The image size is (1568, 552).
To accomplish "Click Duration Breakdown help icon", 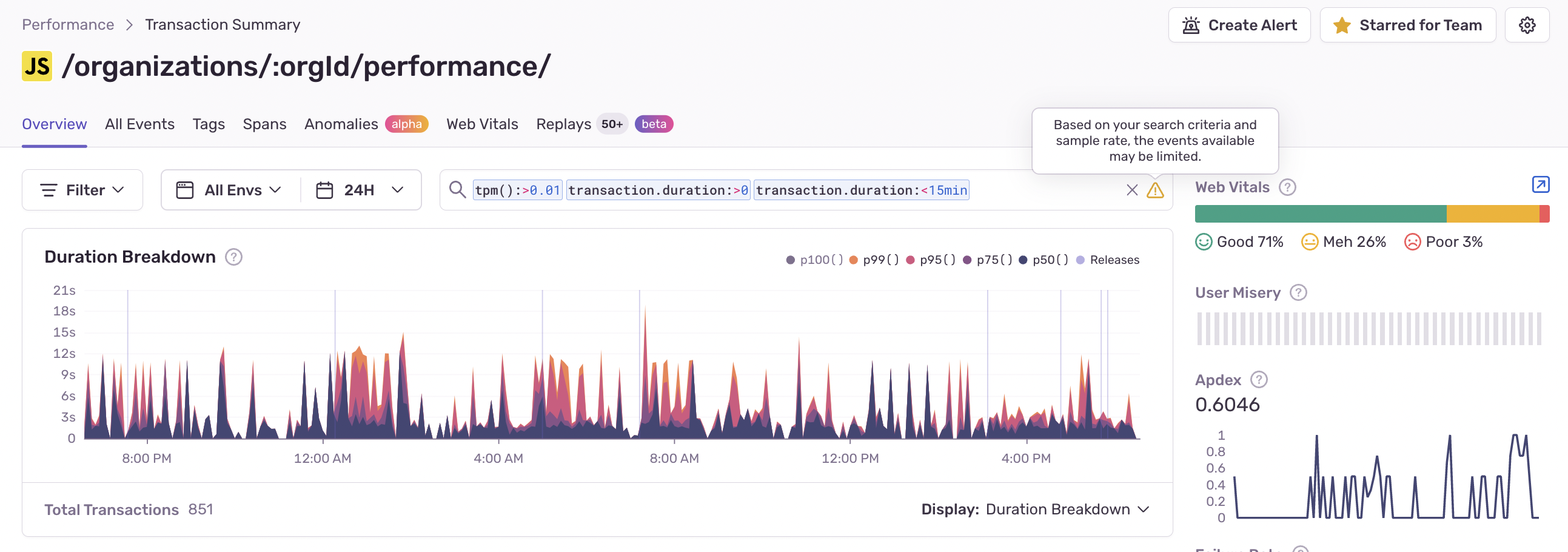I will pos(233,257).
